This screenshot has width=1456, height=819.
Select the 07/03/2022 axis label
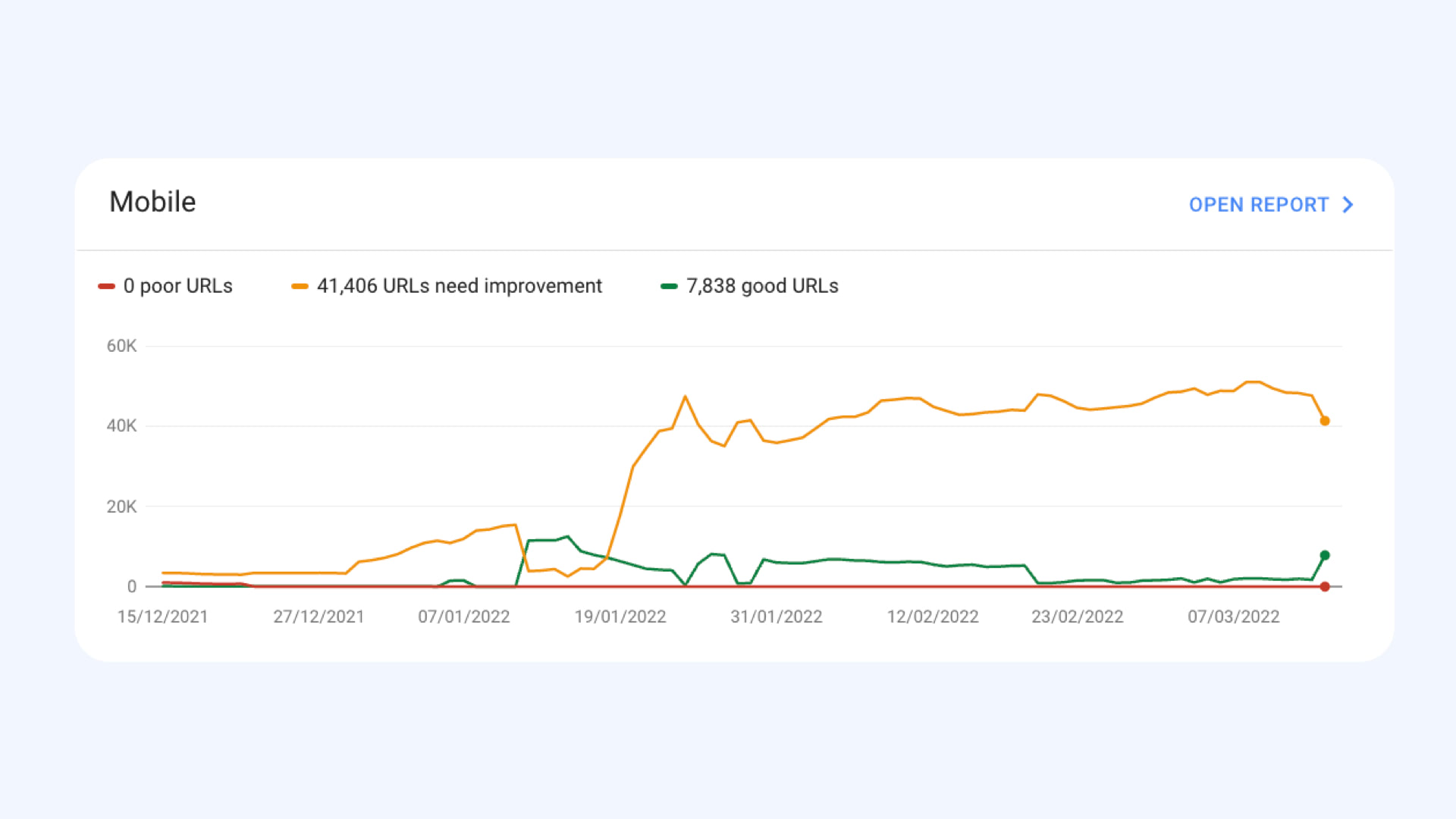point(1235,617)
